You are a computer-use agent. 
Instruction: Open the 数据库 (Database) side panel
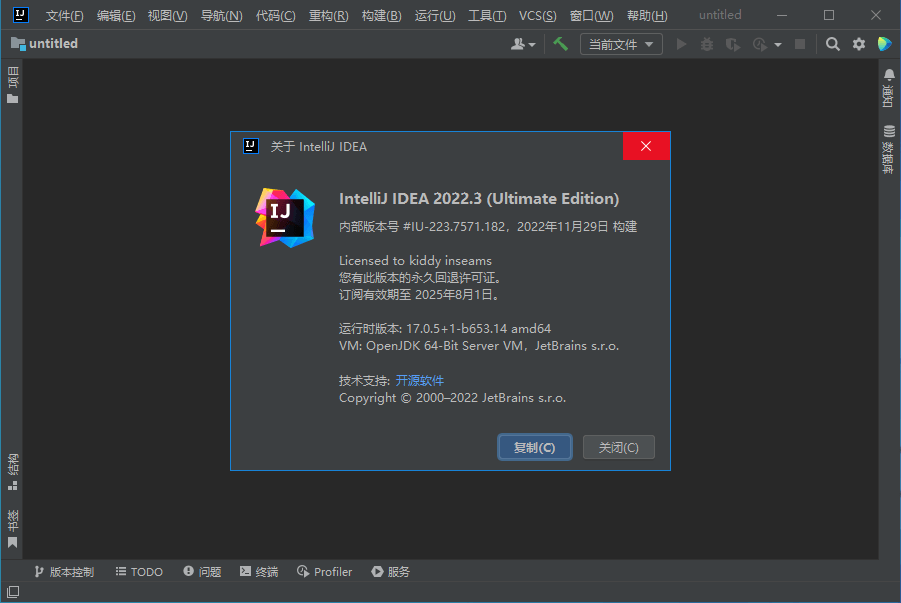pyautogui.click(x=888, y=150)
